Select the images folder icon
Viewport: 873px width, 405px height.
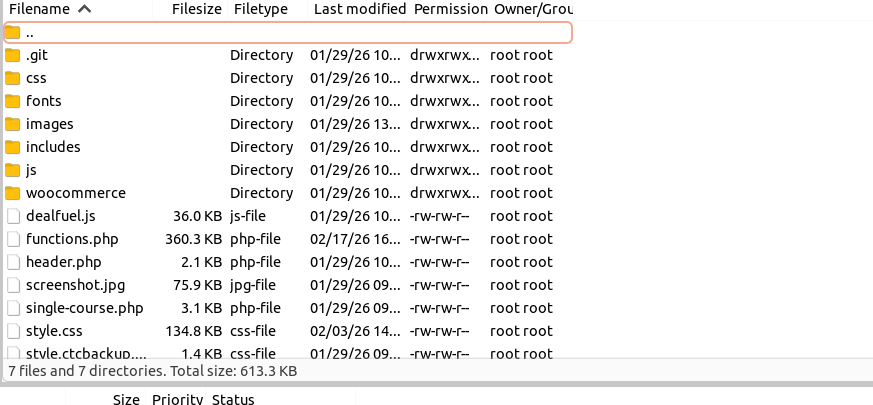[13, 124]
